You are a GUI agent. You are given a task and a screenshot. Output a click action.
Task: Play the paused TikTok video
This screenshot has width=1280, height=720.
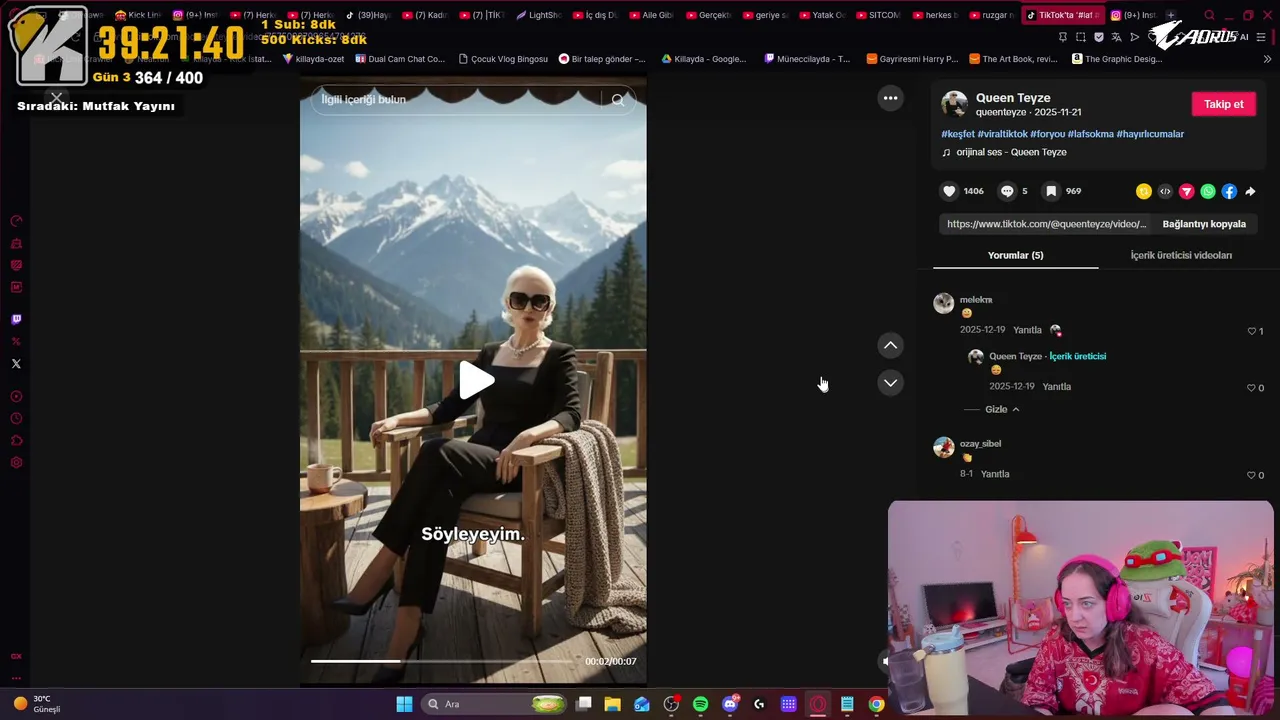pyautogui.click(x=476, y=380)
